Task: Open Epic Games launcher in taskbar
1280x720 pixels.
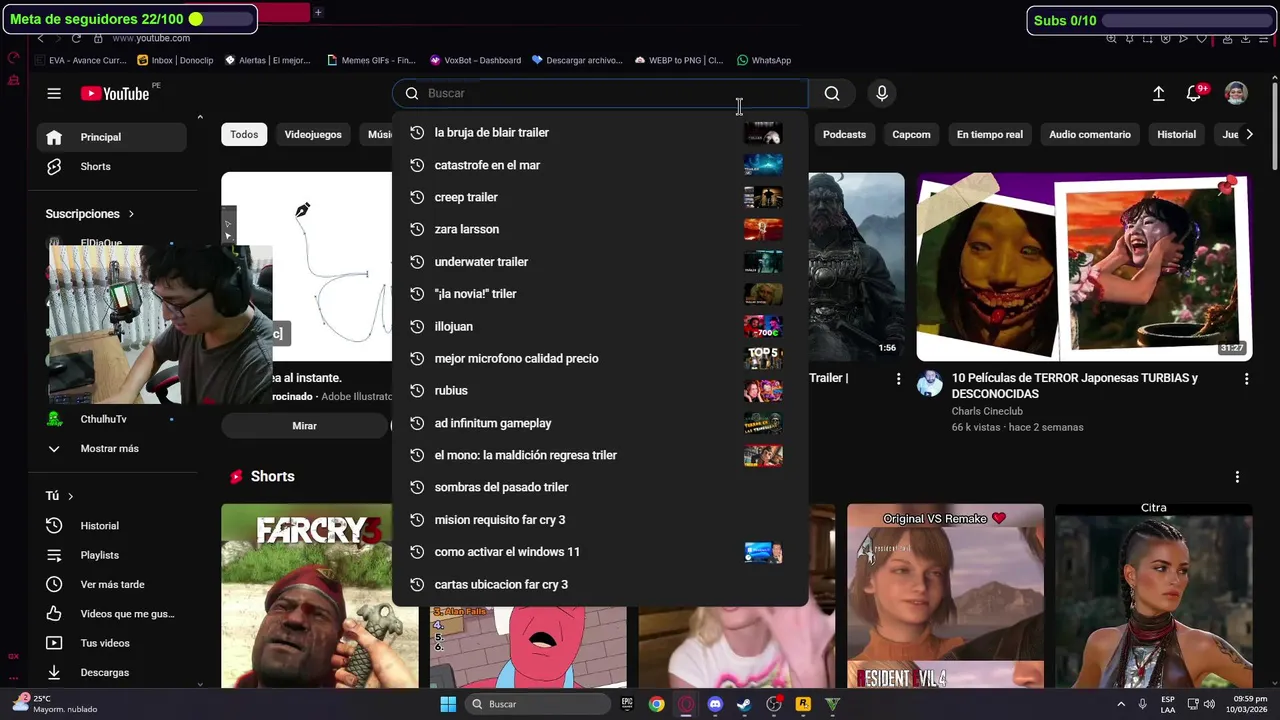Action: click(x=627, y=704)
